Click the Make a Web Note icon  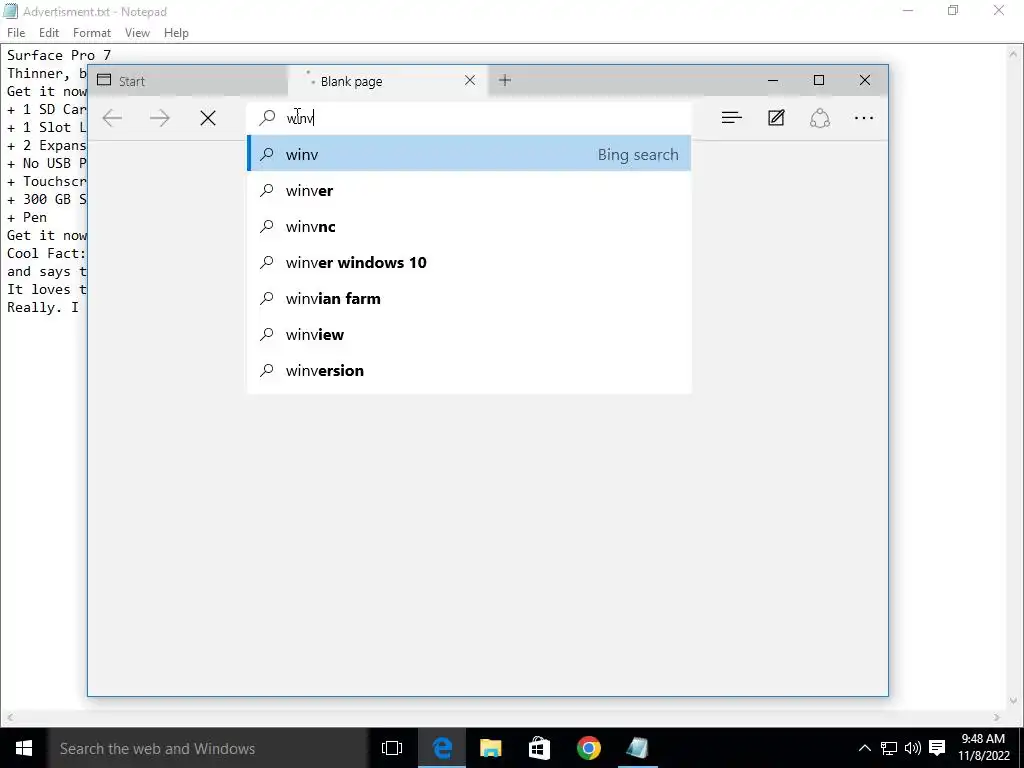(x=776, y=118)
